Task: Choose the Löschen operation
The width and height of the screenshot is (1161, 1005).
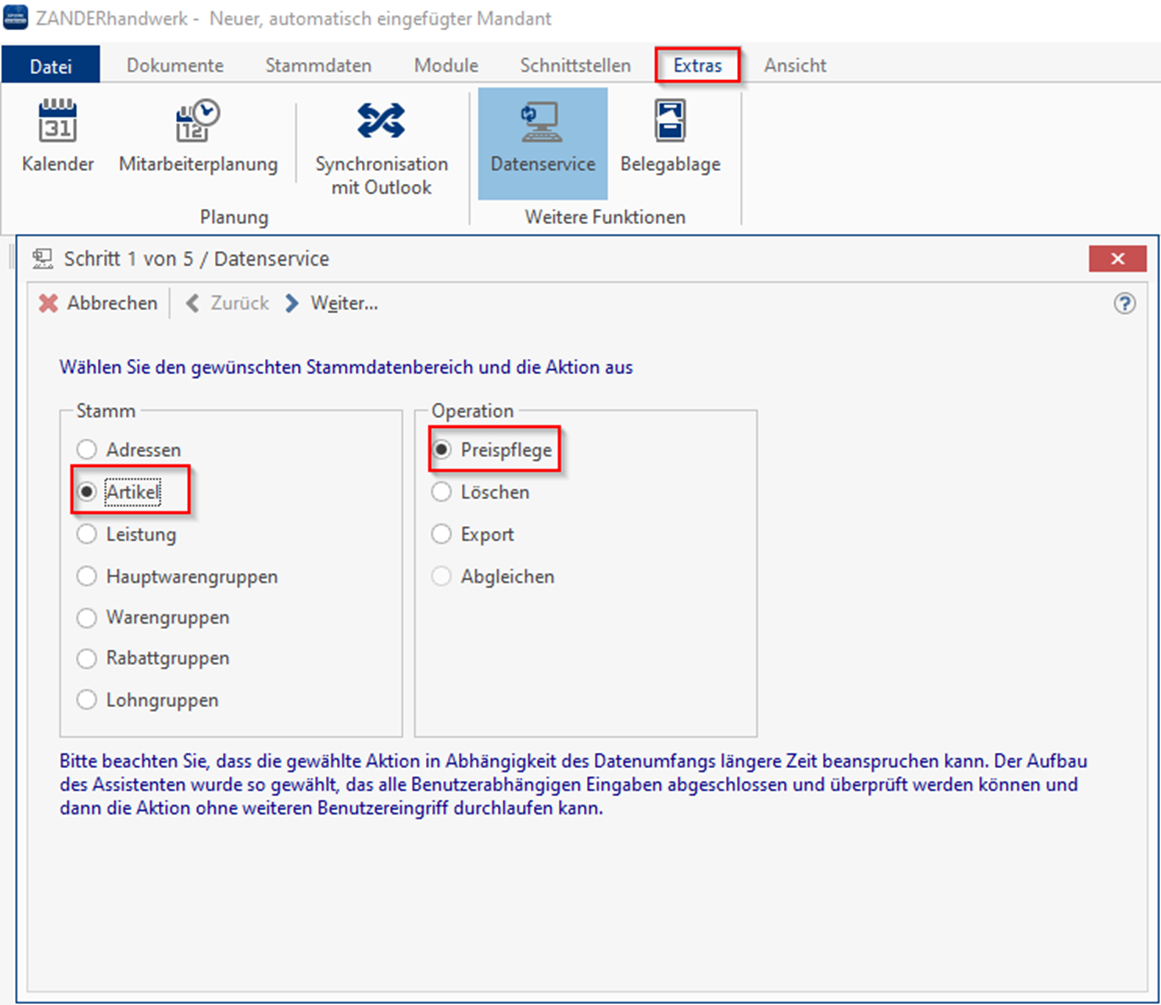Action: point(441,492)
